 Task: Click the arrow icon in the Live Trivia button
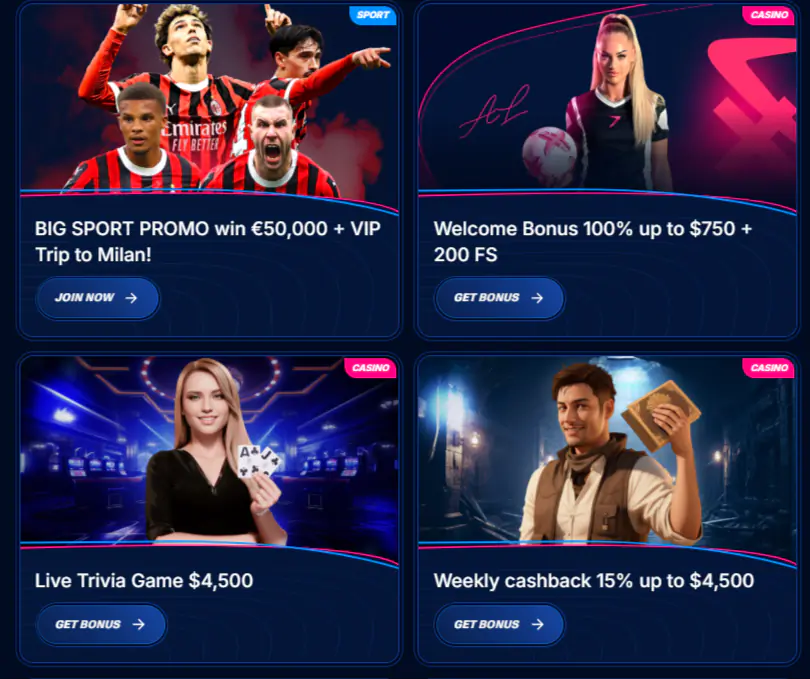click(x=138, y=625)
